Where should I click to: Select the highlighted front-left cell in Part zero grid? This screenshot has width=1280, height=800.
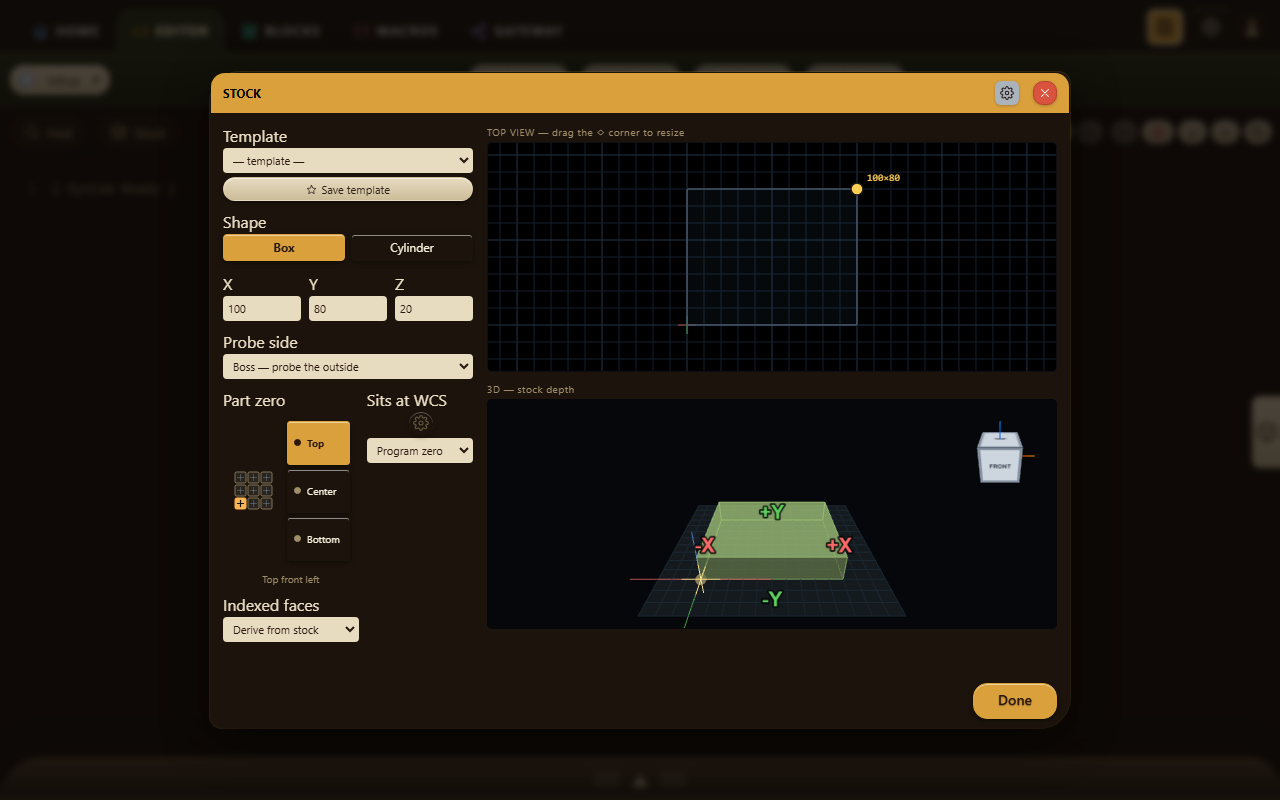(240, 503)
